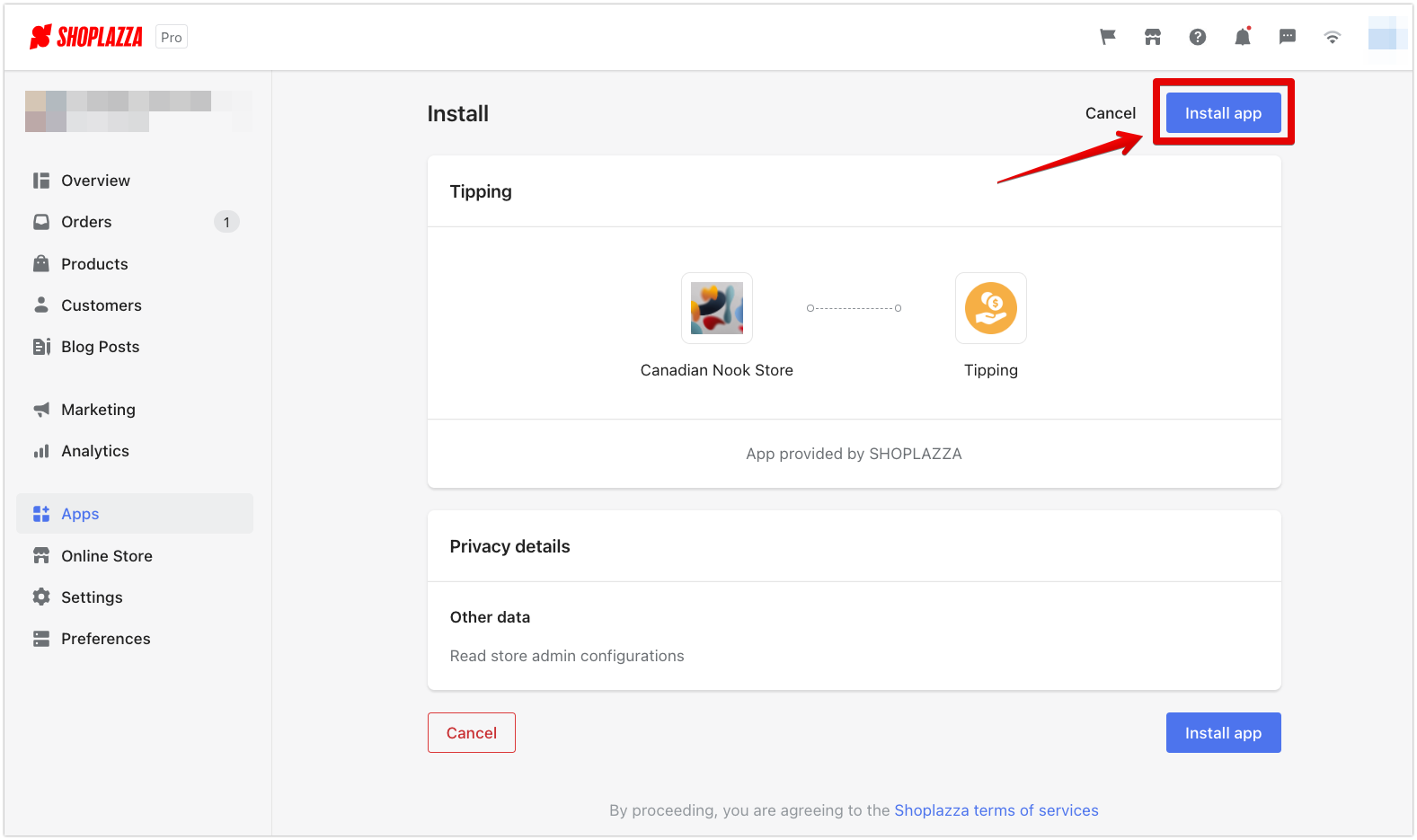Open Shoplazza terms of services link
Screen dimensions: 1417x840
coord(996,810)
